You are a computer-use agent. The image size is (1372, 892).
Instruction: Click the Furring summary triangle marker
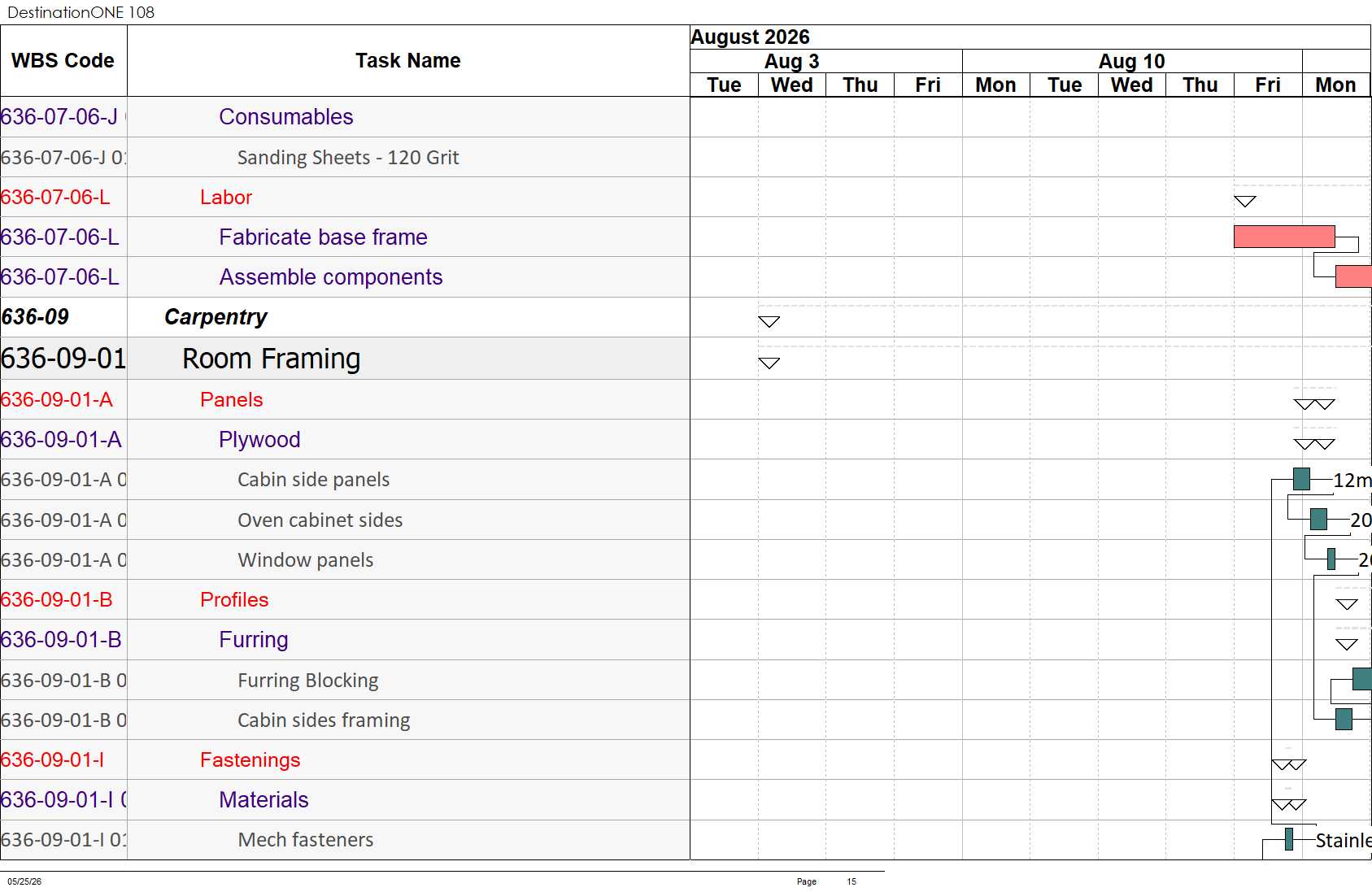tap(1347, 644)
